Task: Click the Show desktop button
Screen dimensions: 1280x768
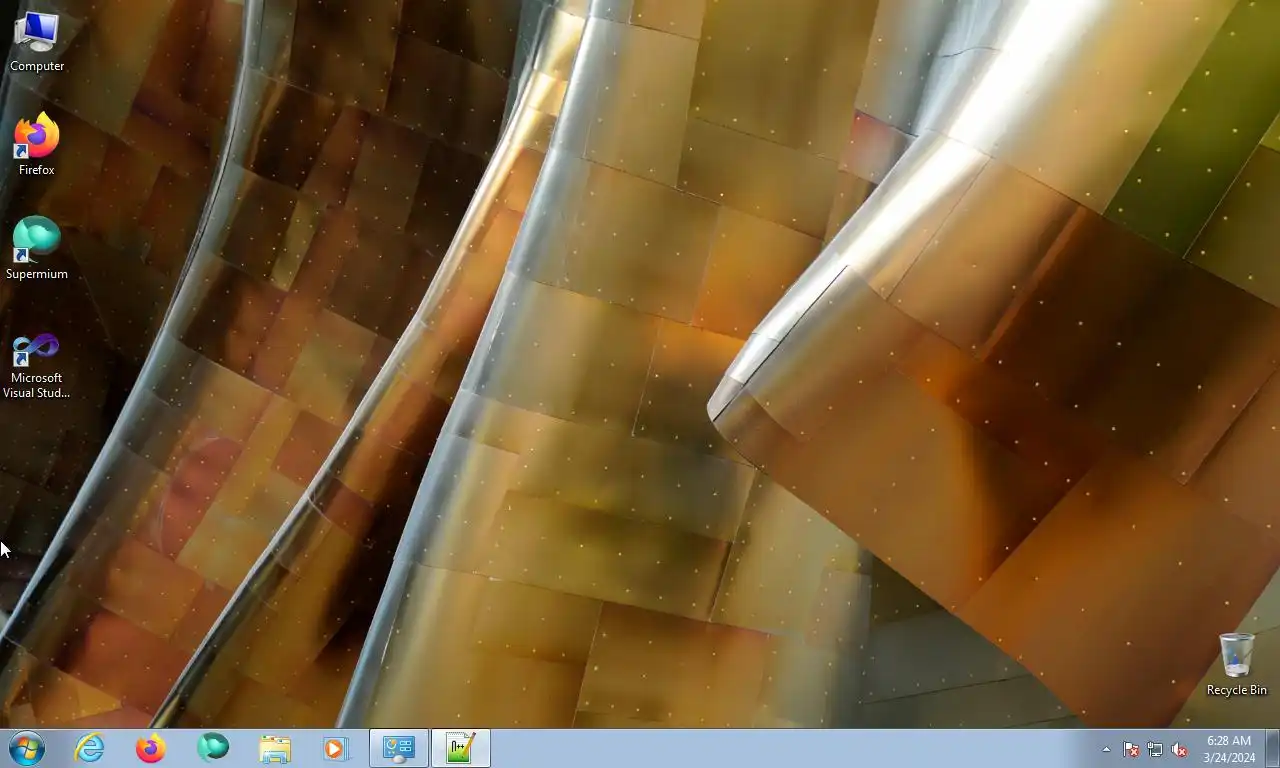Action: point(1272,748)
